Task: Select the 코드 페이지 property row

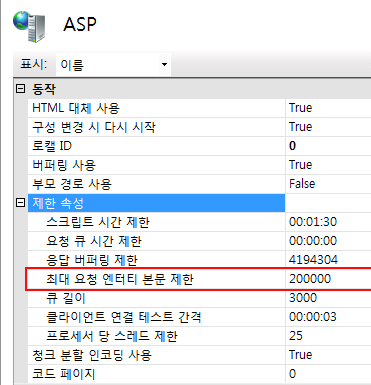Action: 199,374
